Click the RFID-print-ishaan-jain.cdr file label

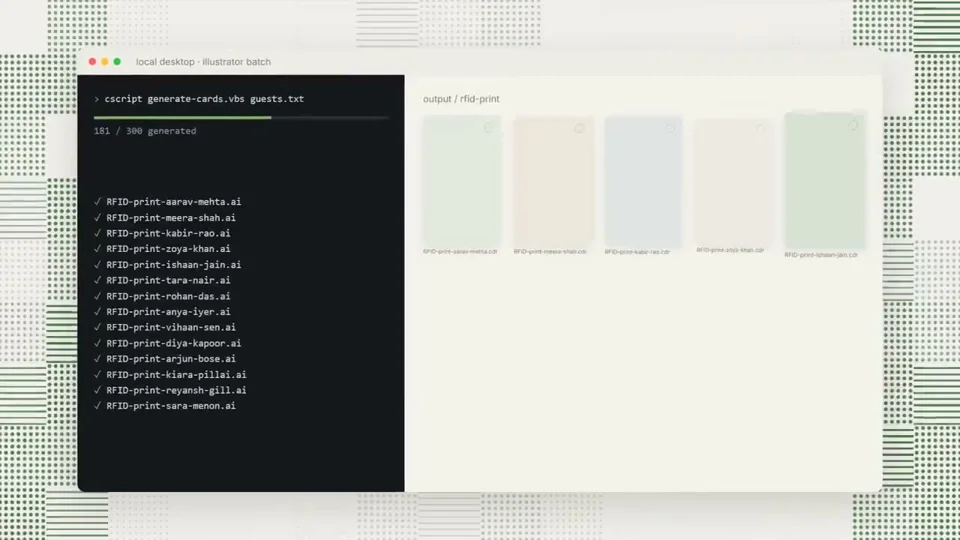pyautogui.click(x=821, y=255)
